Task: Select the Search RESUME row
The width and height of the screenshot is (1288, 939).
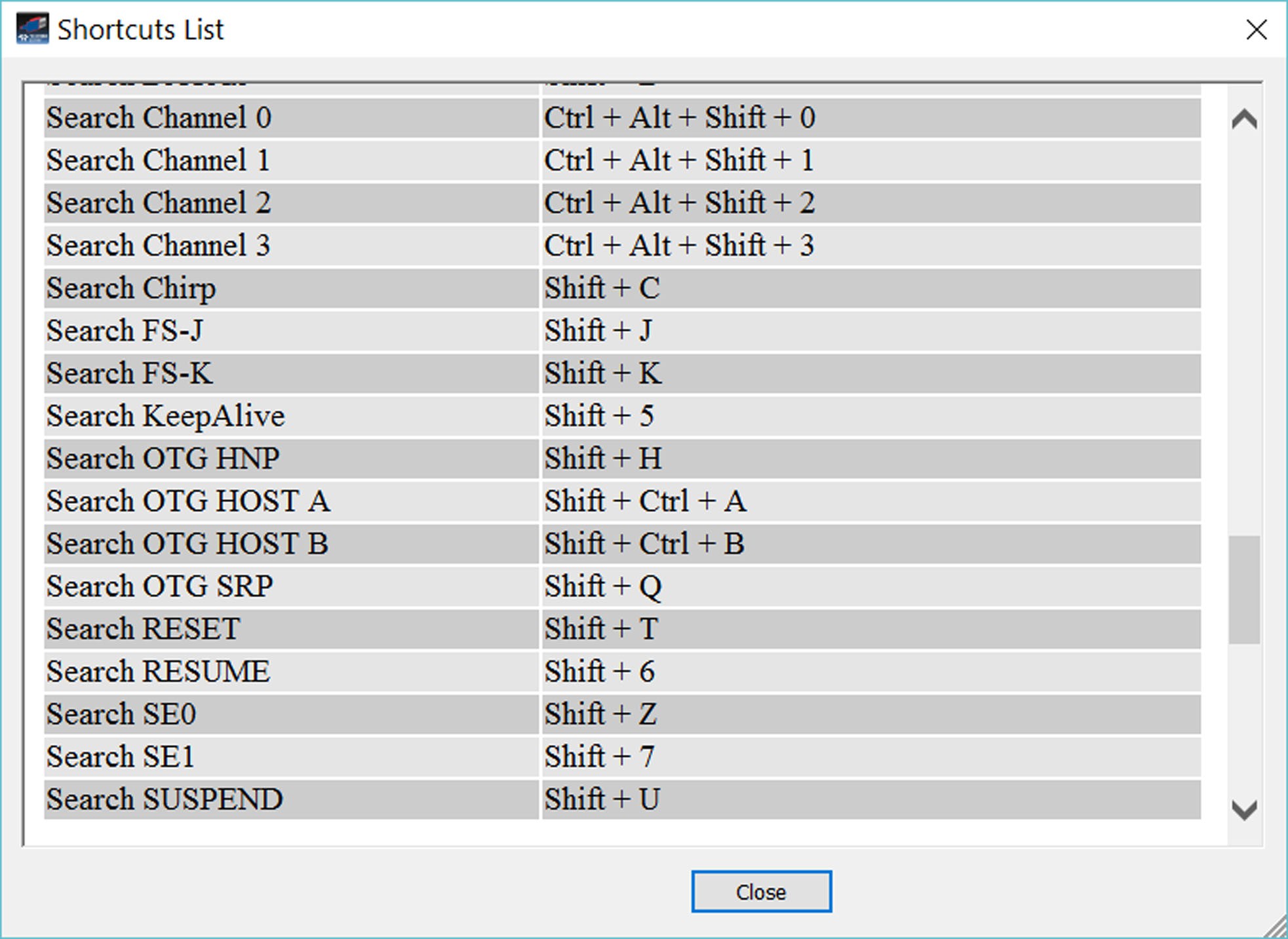Action: (x=622, y=672)
